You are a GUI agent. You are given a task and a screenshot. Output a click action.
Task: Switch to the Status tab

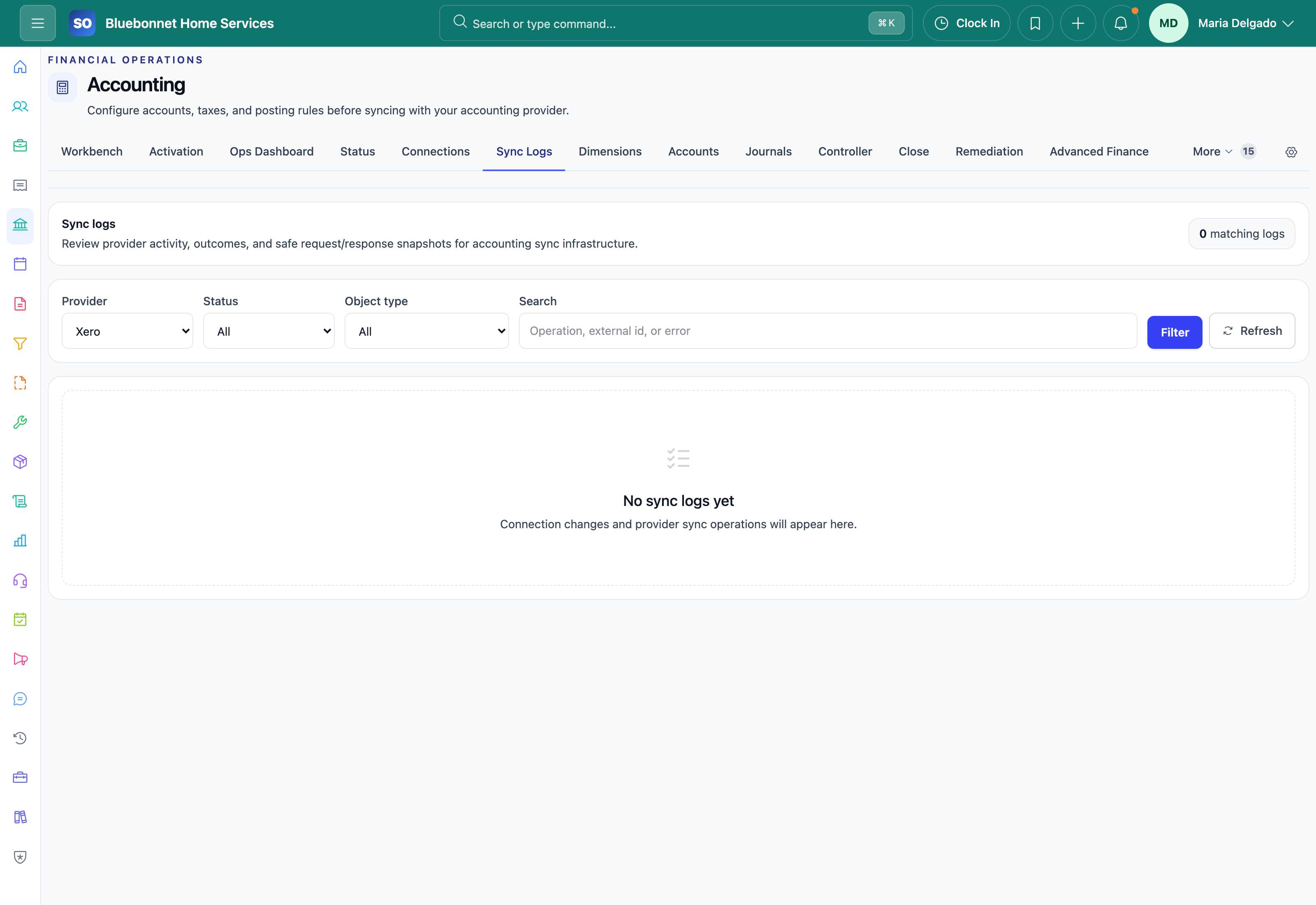358,151
